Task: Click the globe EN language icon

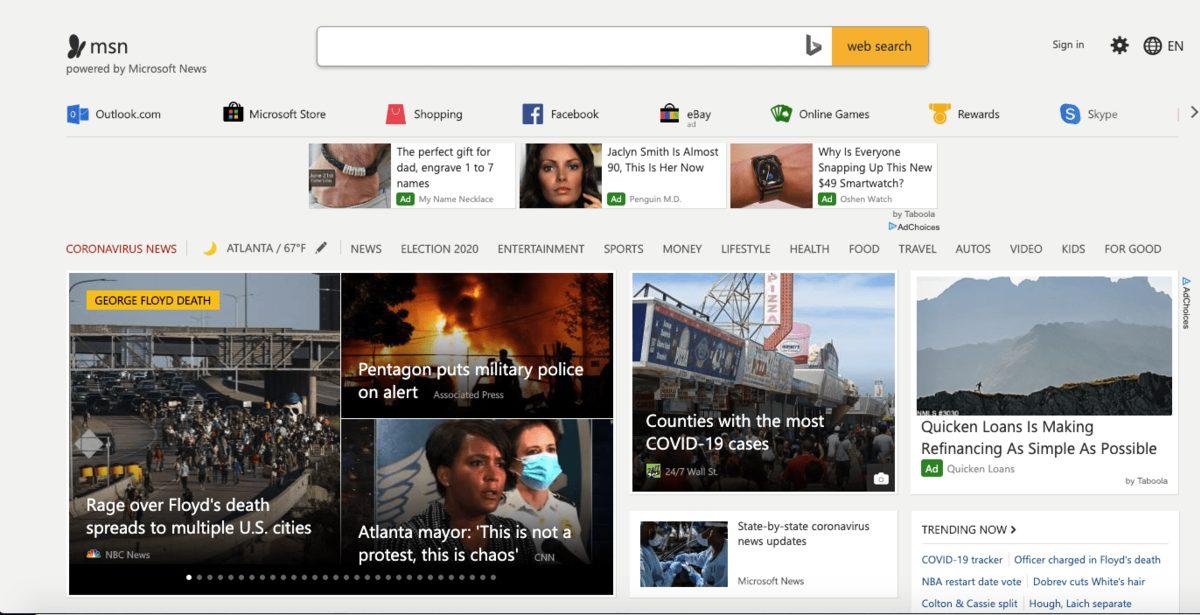Action: 1152,45
